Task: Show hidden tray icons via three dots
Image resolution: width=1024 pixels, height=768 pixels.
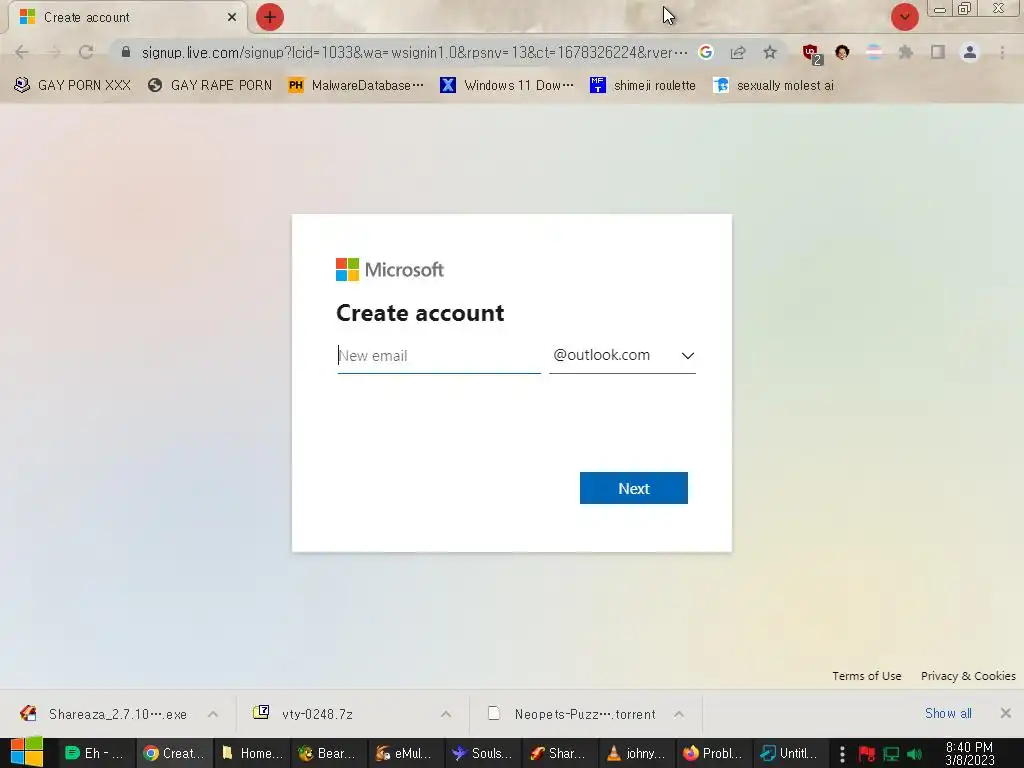Action: click(842, 754)
